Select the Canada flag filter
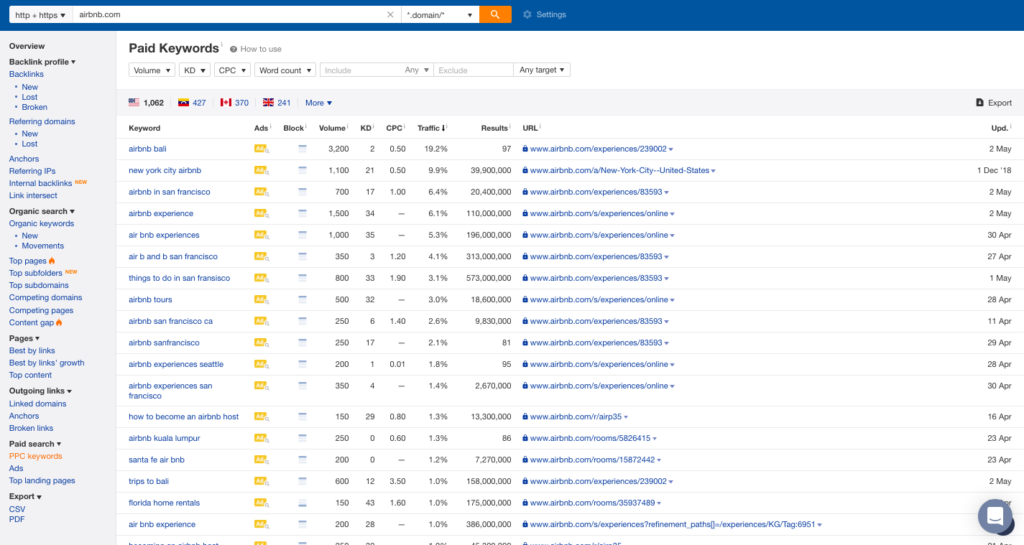This screenshot has width=1024, height=545. click(x=226, y=102)
